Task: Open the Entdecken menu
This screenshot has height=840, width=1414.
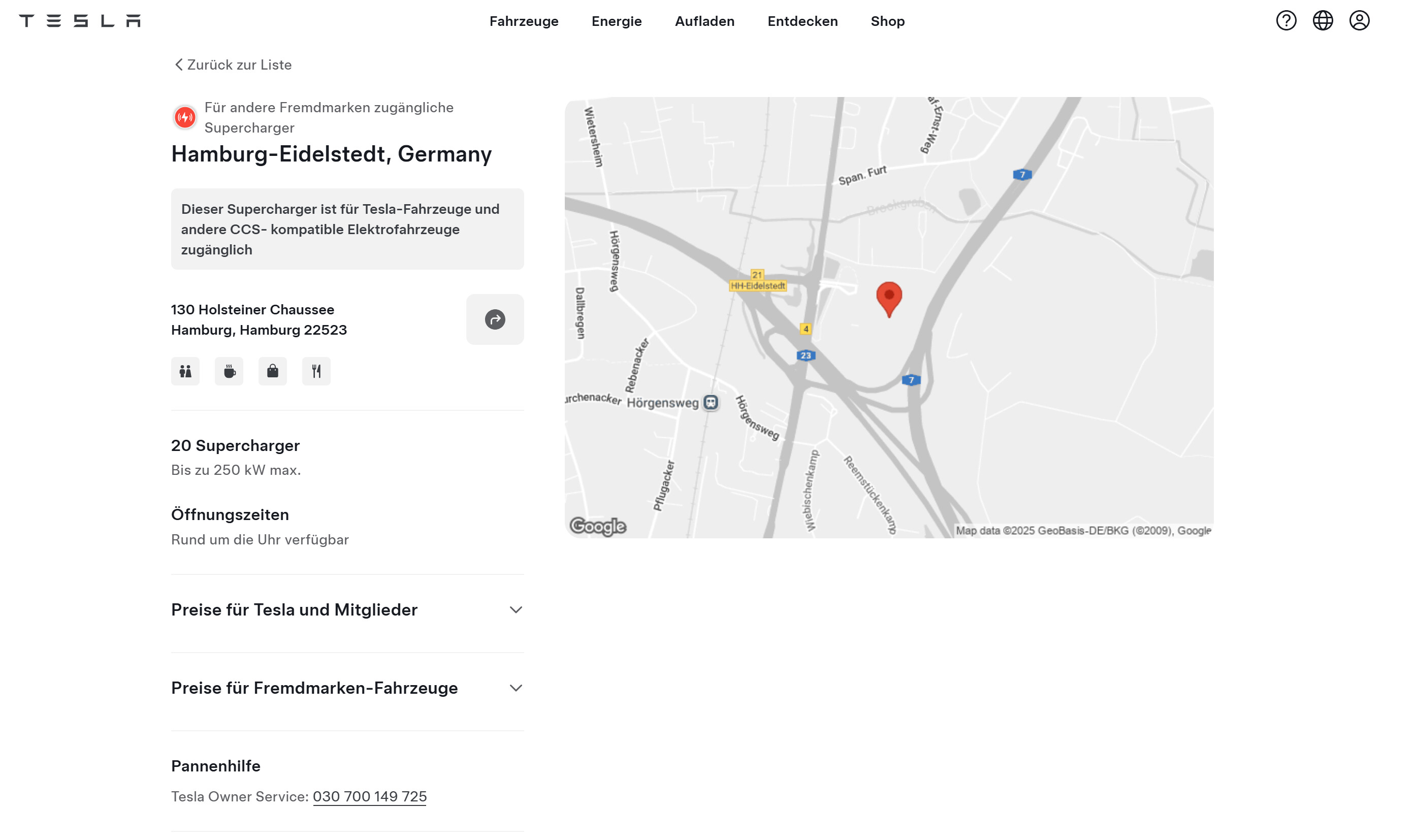Action: coord(802,21)
